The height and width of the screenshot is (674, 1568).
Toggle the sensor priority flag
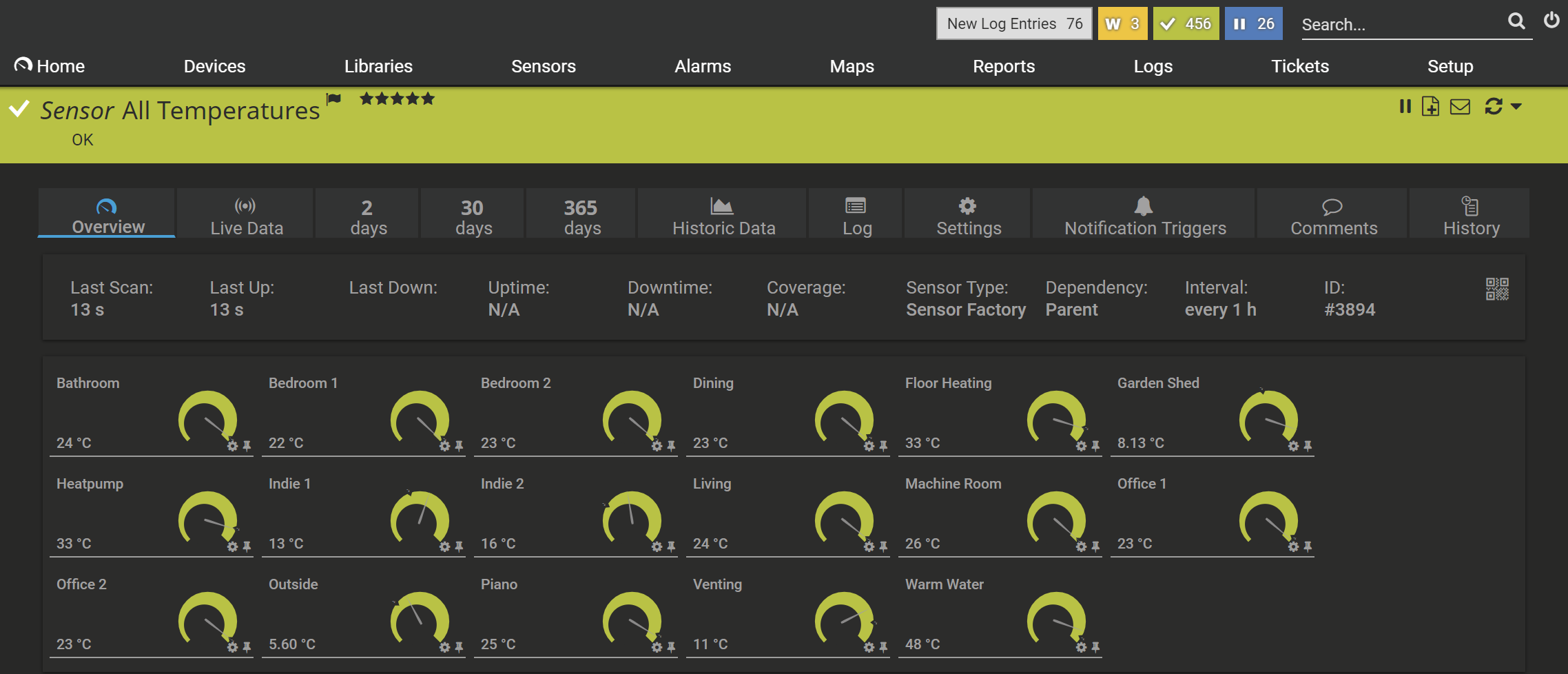pos(334,99)
